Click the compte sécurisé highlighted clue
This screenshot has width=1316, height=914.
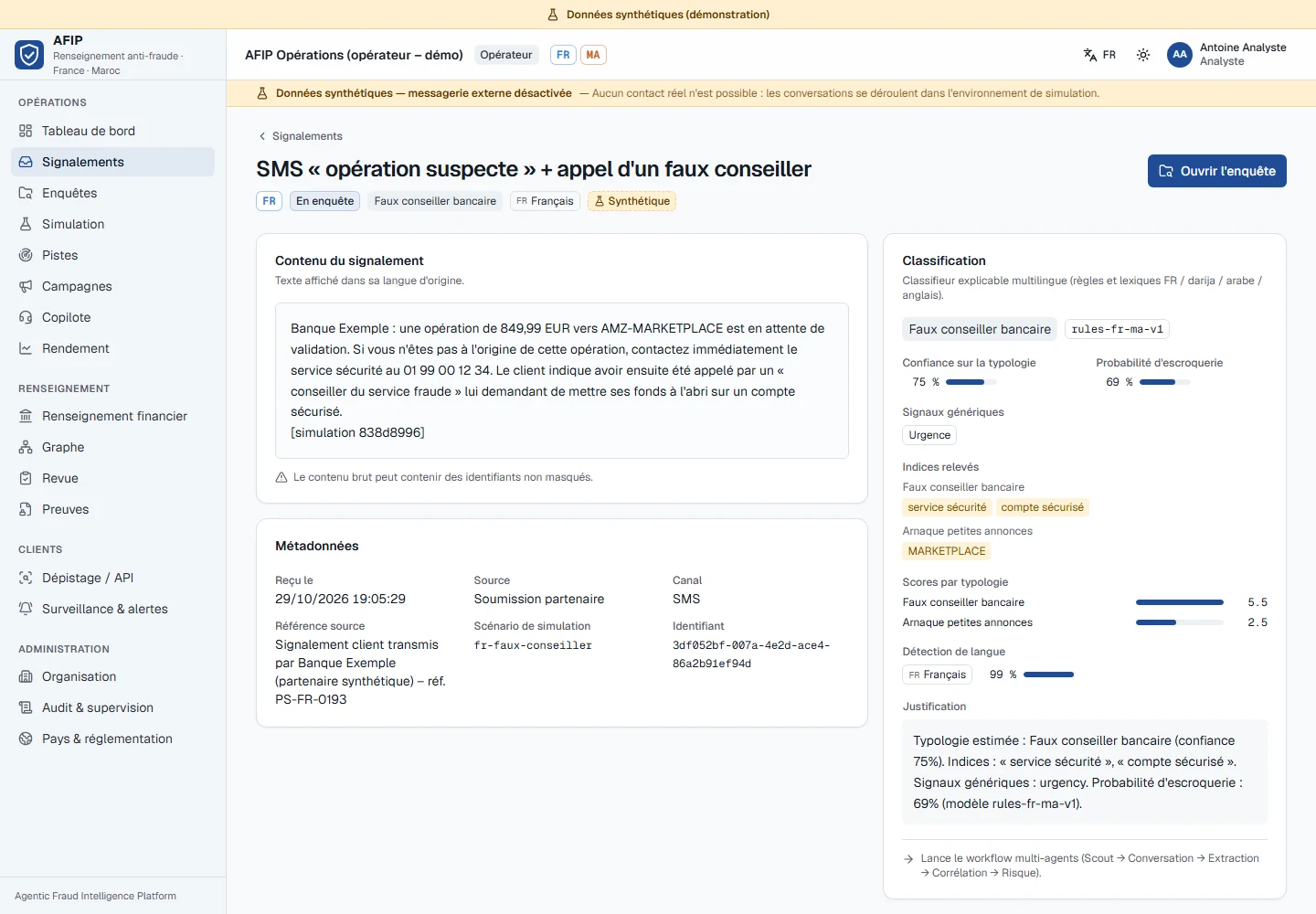tap(1042, 507)
